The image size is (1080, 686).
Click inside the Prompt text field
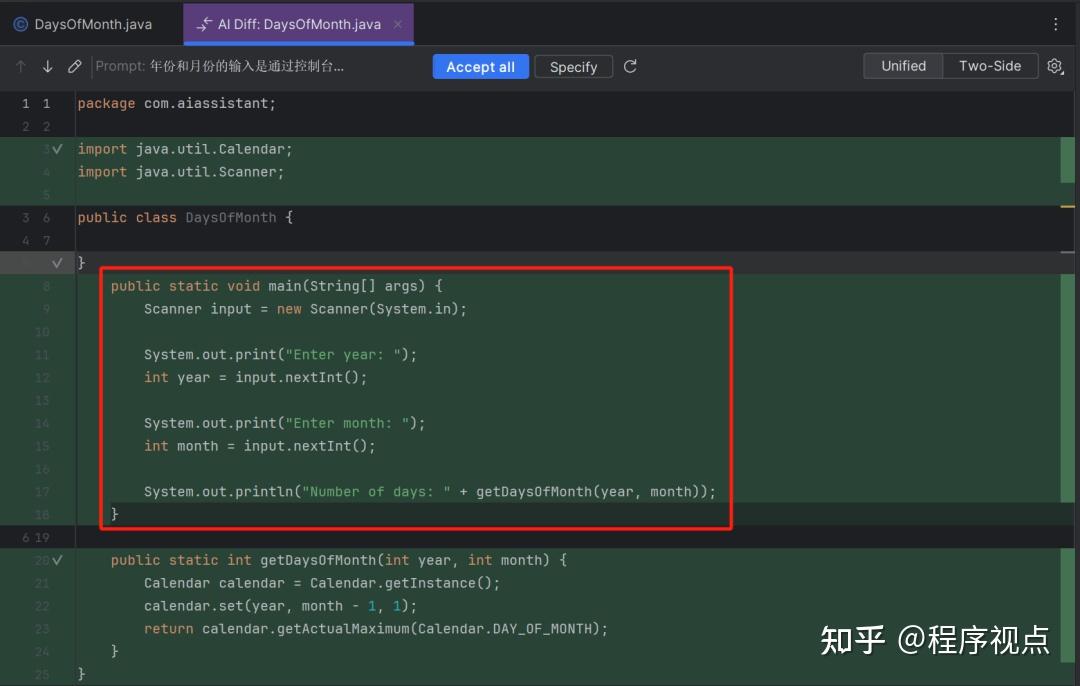tap(250, 66)
